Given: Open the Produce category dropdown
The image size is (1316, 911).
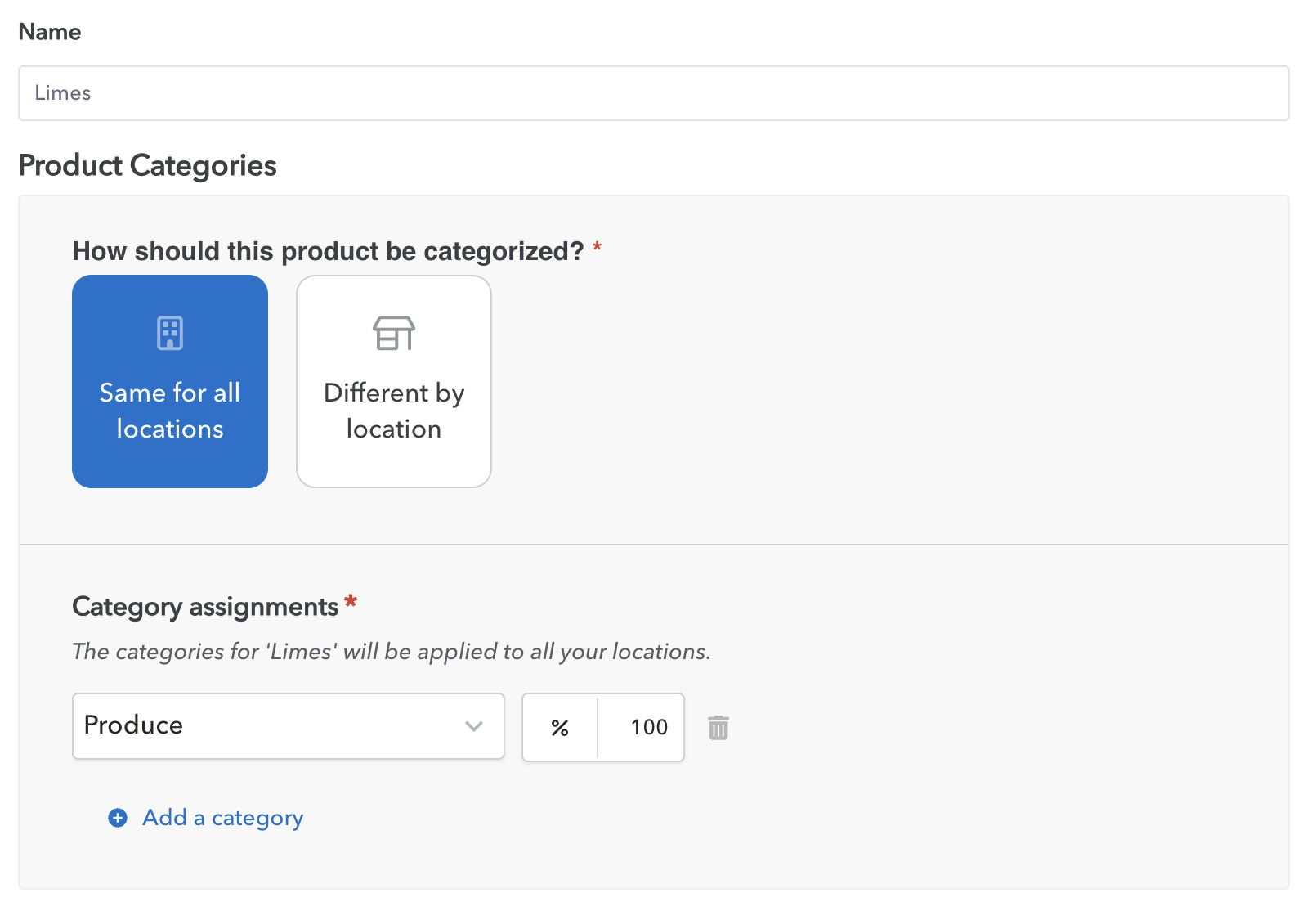Looking at the screenshot, I should point(289,726).
